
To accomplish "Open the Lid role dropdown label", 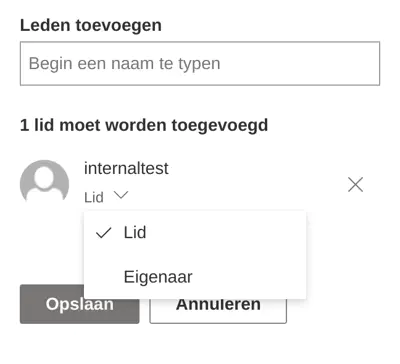I will 94,197.
